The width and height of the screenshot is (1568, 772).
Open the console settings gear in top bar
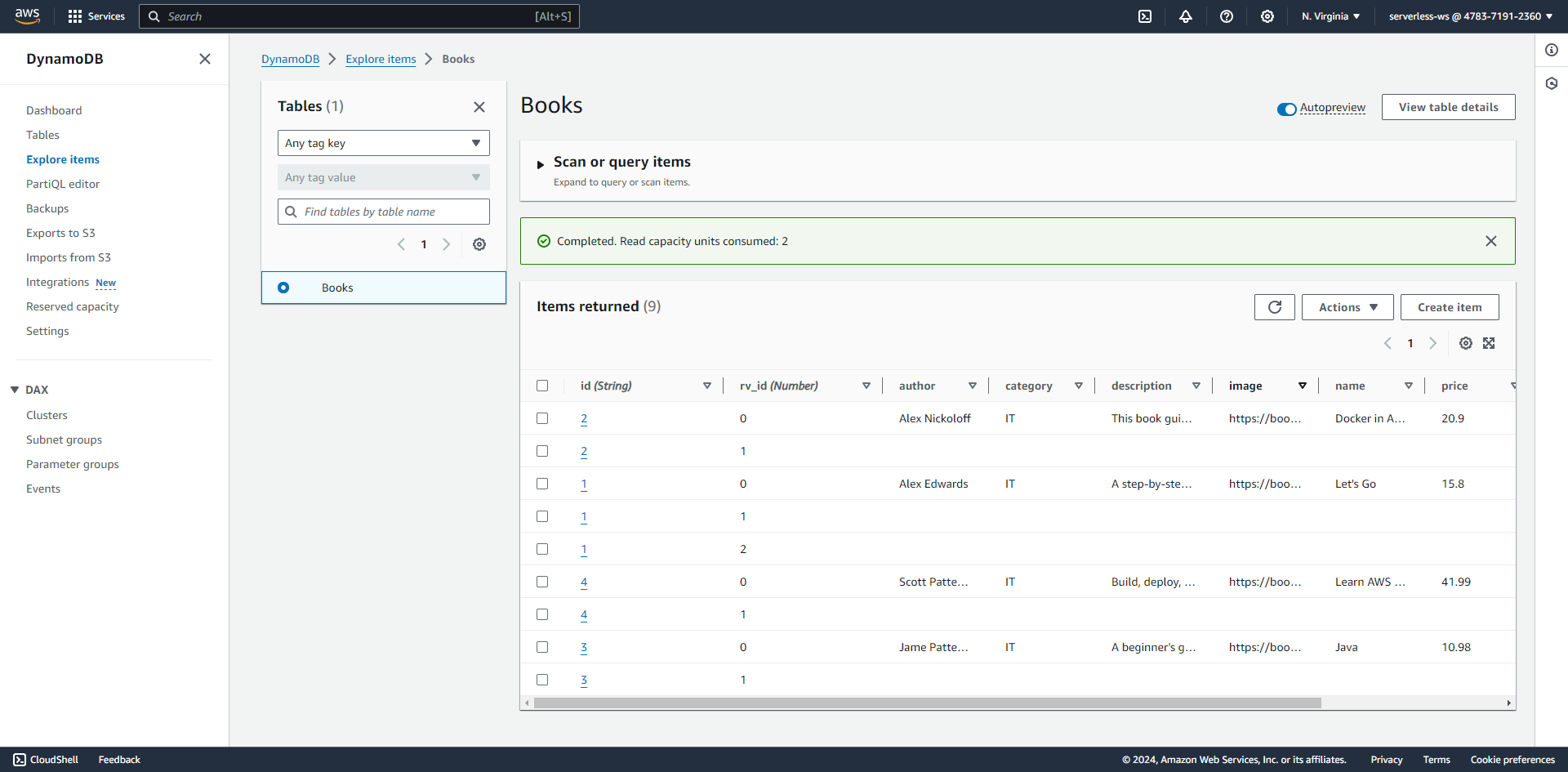point(1267,16)
